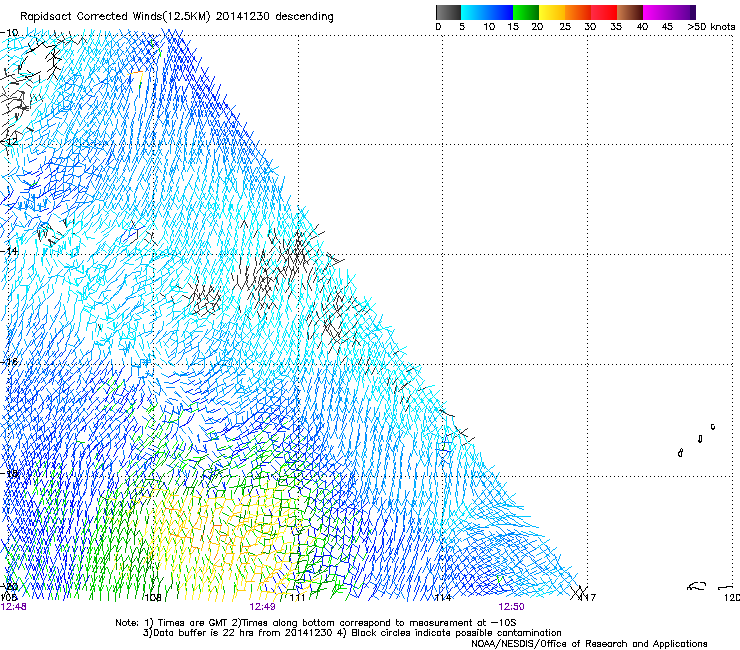Click the '35' tick label on the legend
Image resolution: width=740 pixels, height=650 pixels.
click(616, 27)
